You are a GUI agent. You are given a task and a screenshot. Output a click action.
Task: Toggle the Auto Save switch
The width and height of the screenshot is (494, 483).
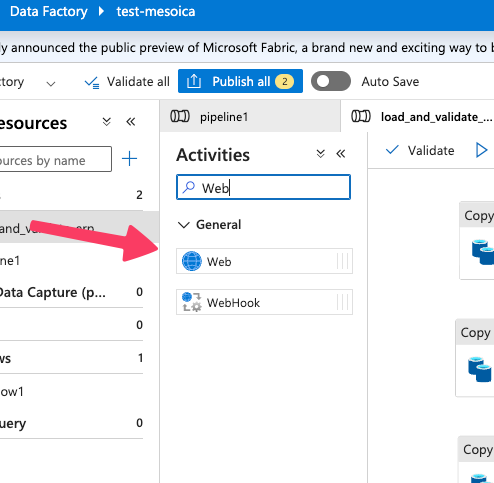coord(331,81)
